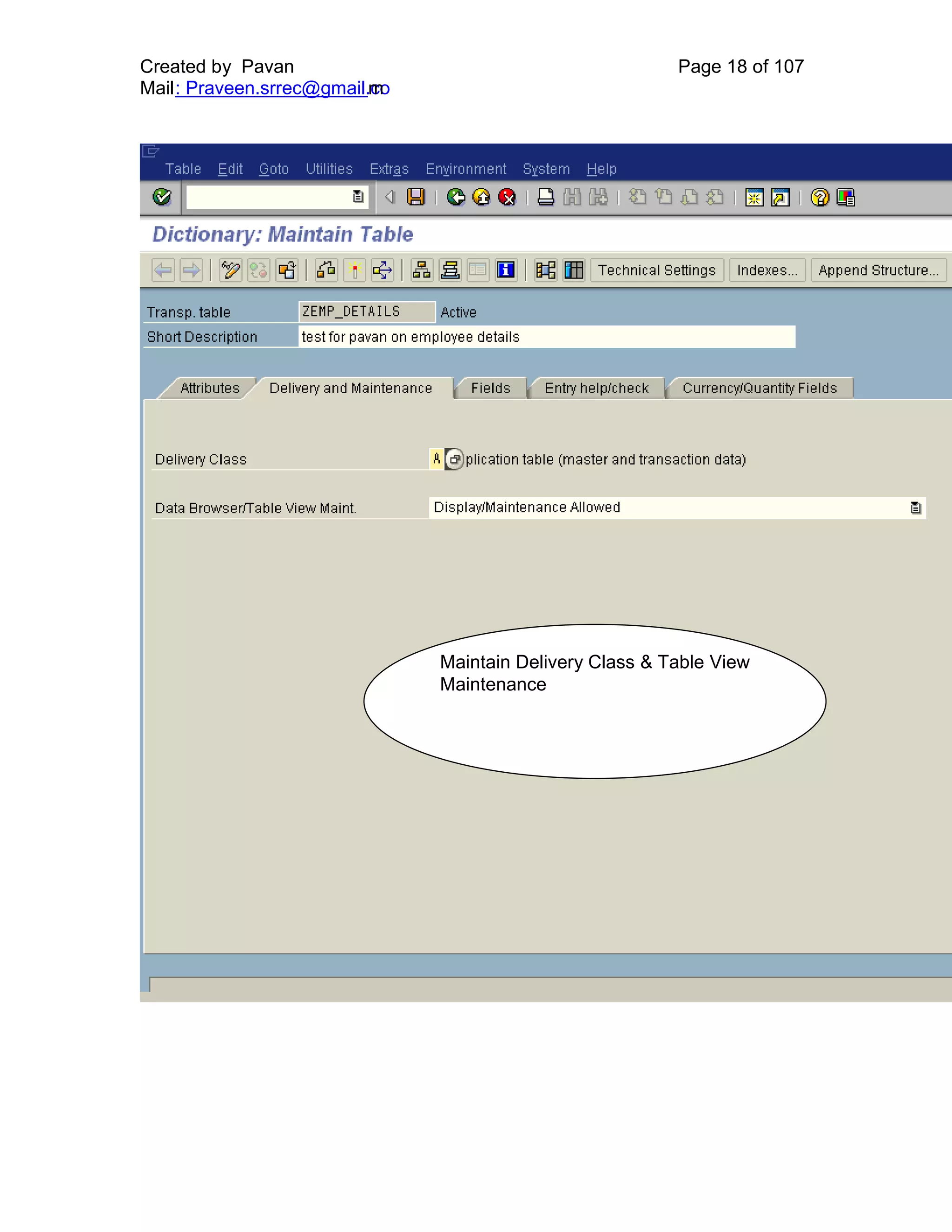Open the Utilities menu

[329, 169]
